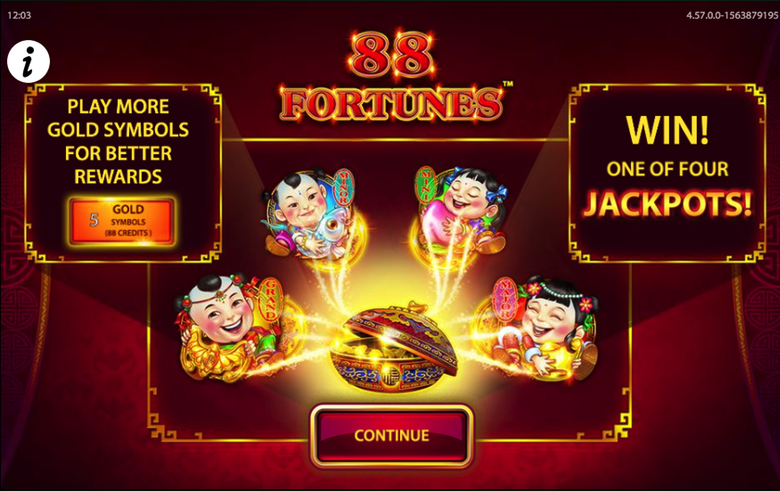Click the Continue button
Viewport: 780px width, 491px height.
point(391,435)
